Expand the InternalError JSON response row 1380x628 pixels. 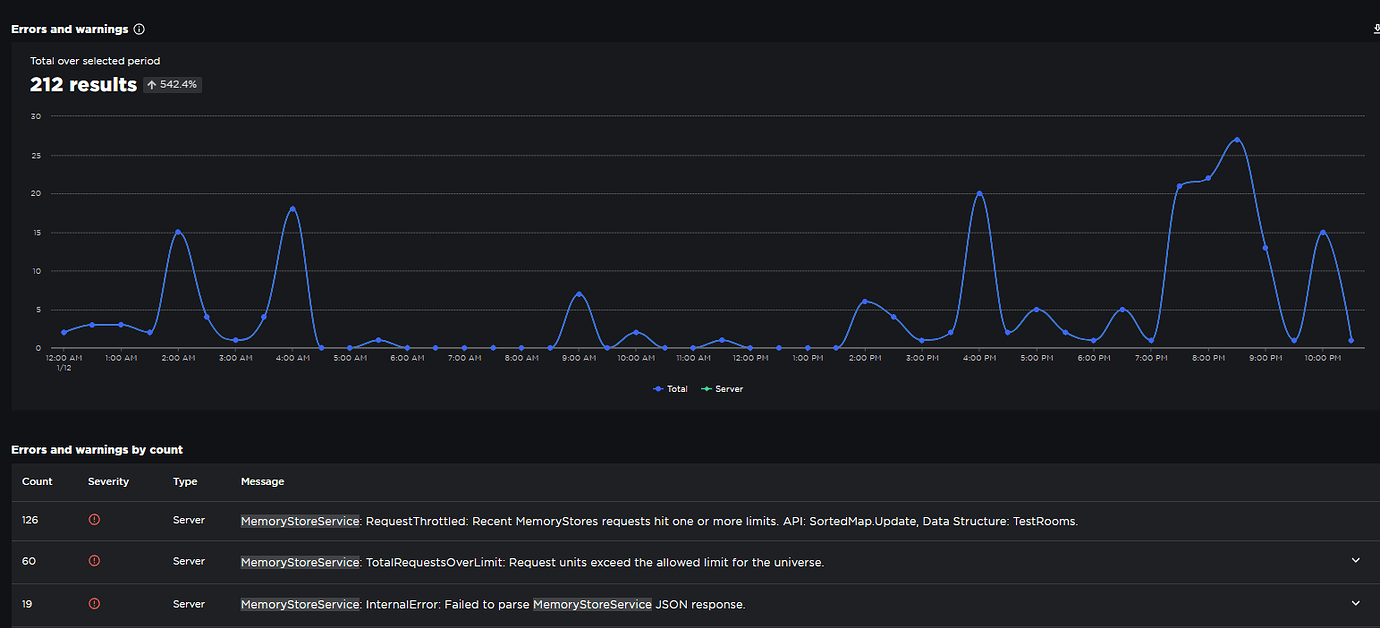click(1356, 603)
